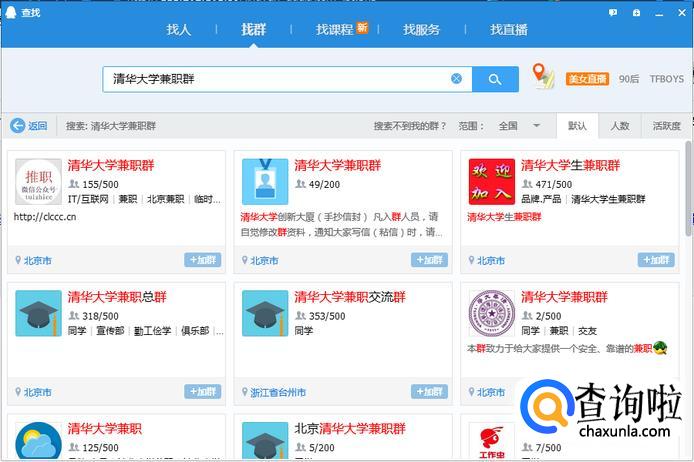Open the graduation cap avatar of 清华大学兼职总群
694x462 pixels.
[39, 313]
